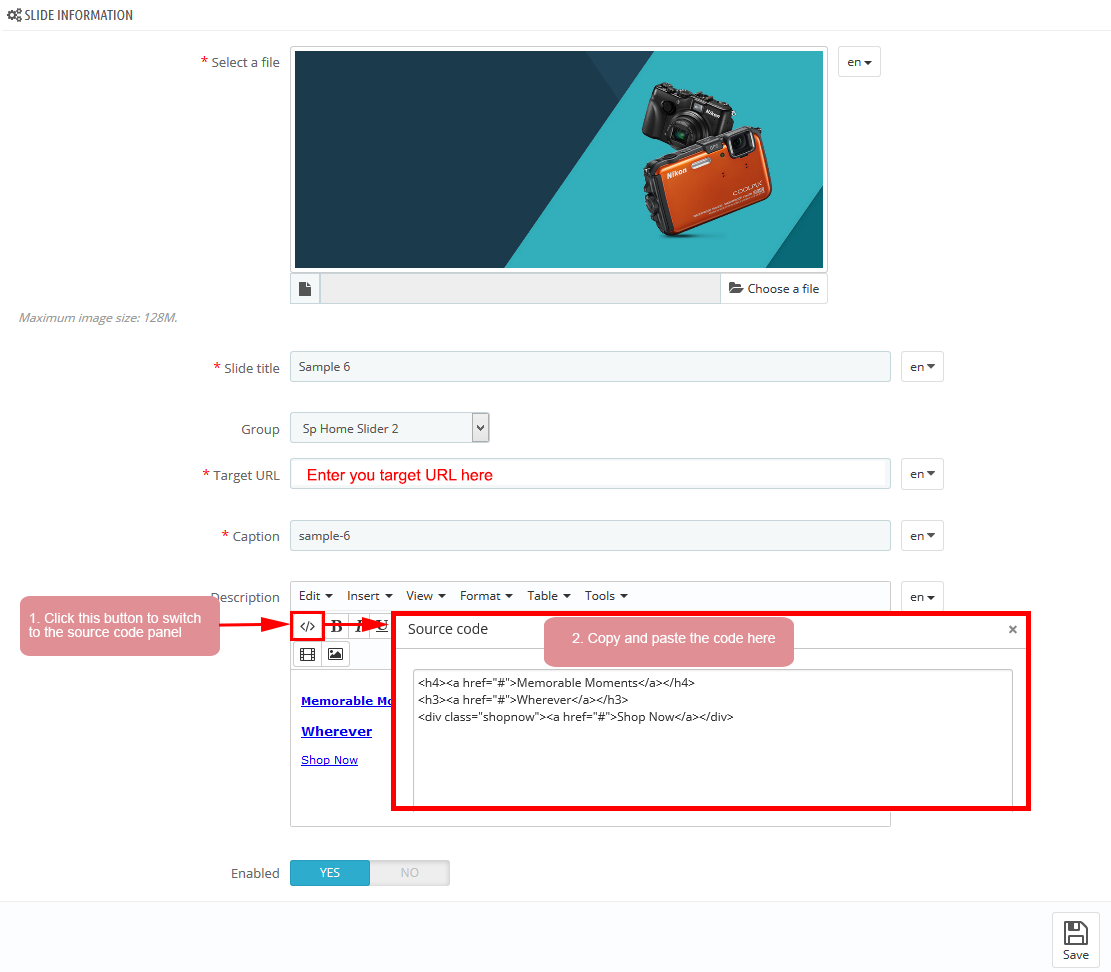The image size is (1111, 972).
Task: Switch Enabled toggle to YES
Action: pos(329,873)
